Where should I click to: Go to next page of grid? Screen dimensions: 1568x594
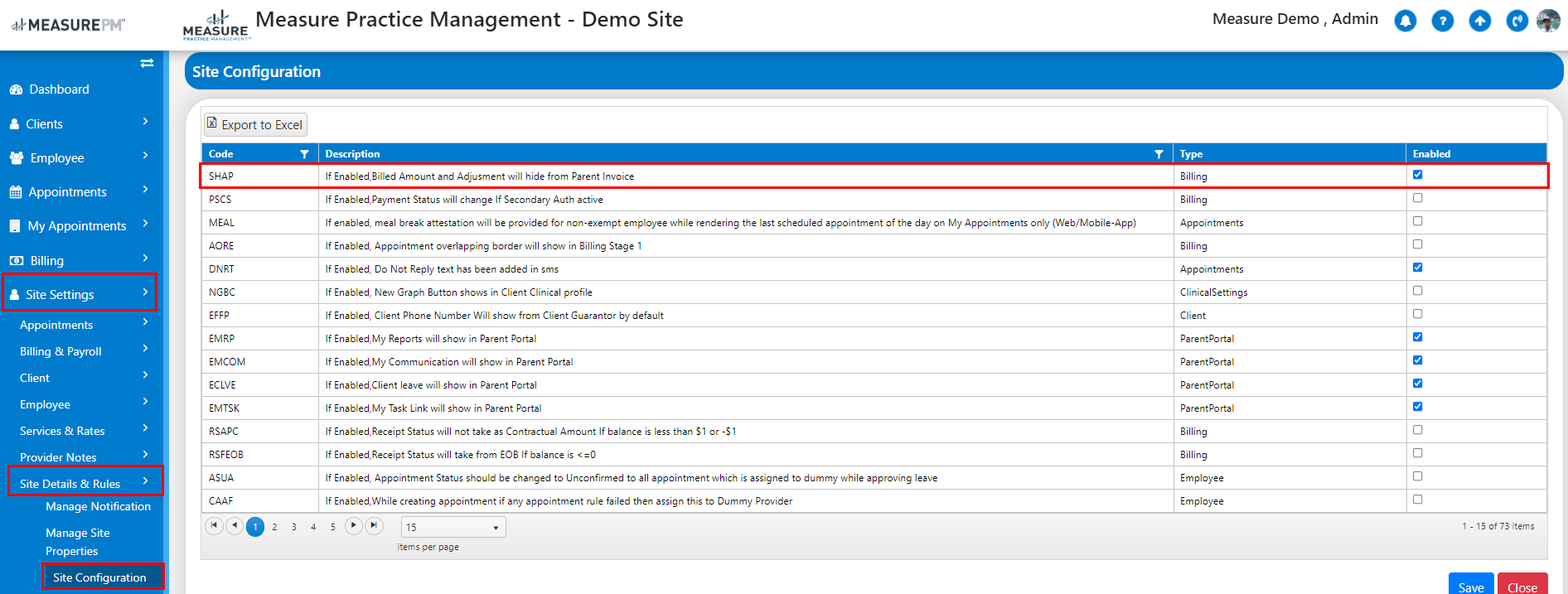[354, 525]
